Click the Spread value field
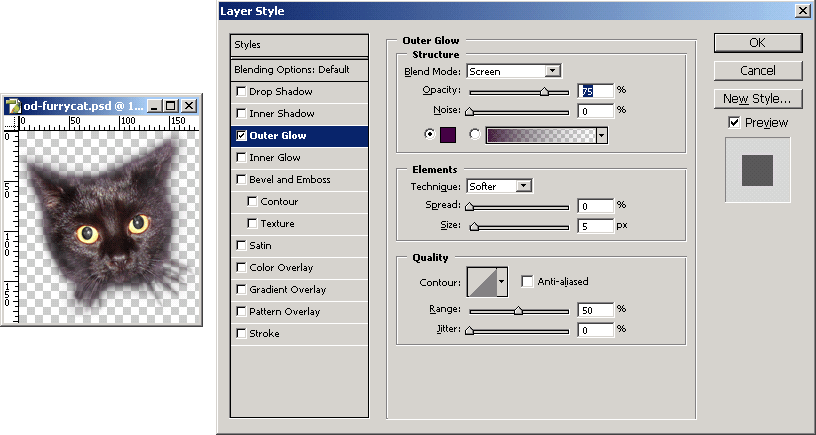 click(x=595, y=206)
